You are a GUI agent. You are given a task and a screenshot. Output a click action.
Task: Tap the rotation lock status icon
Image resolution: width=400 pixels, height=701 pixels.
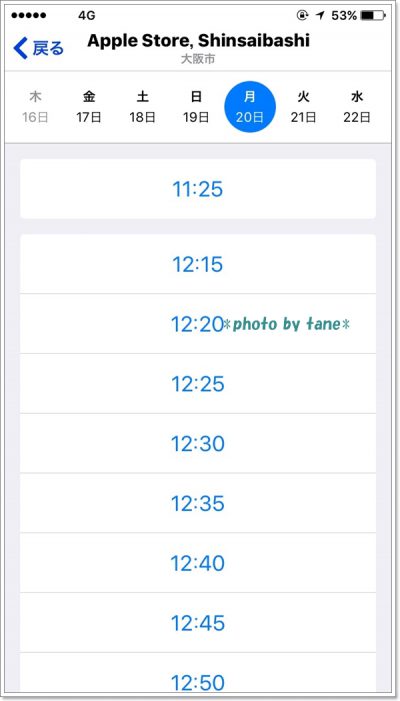pos(302,16)
